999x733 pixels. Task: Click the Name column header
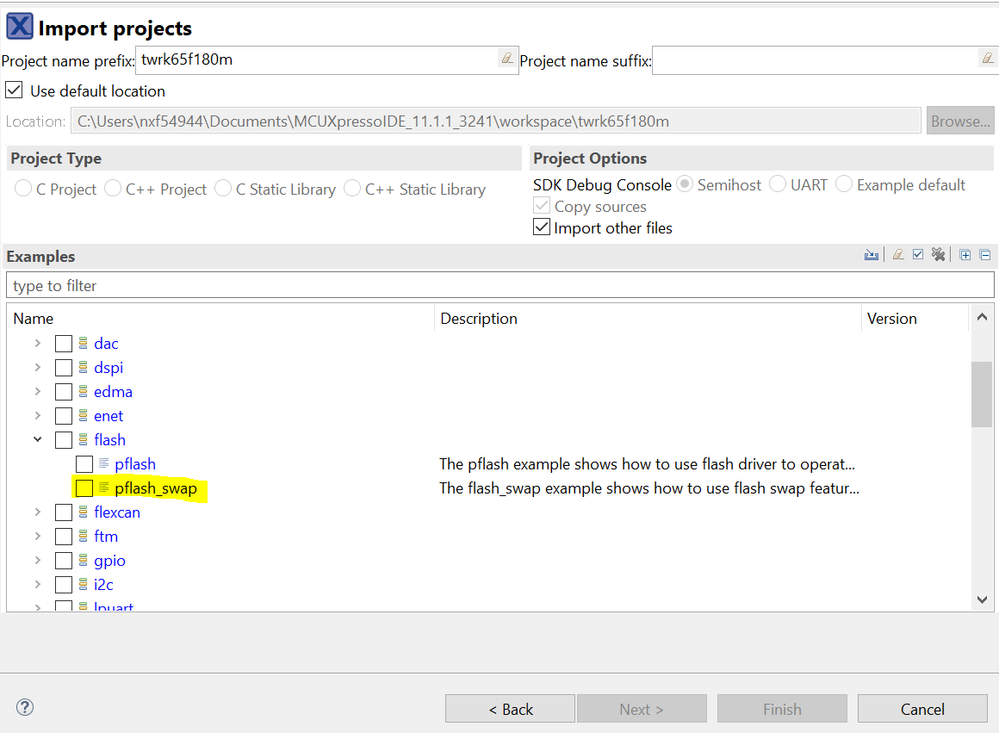click(34, 318)
